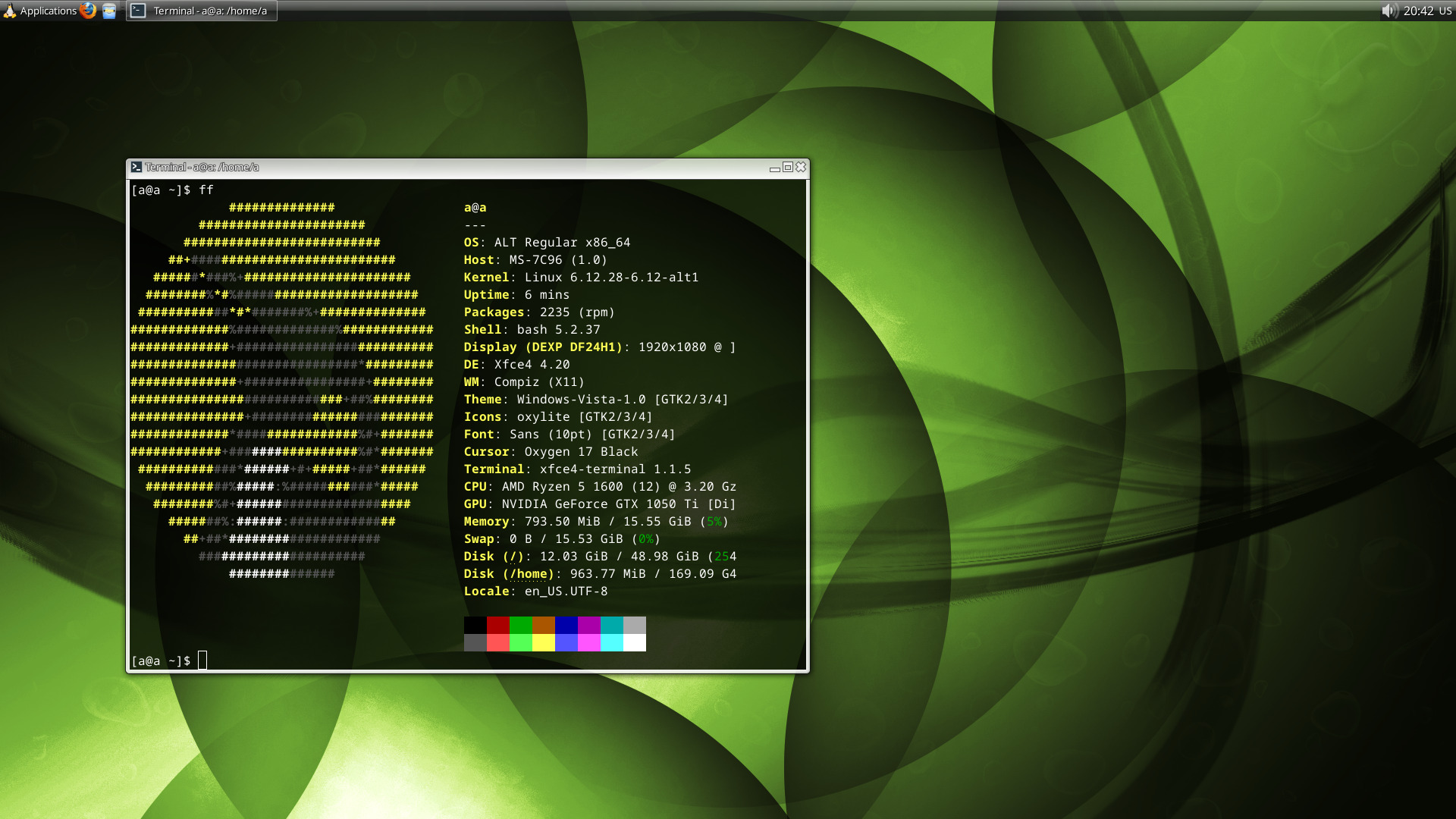Image resolution: width=1456 pixels, height=819 pixels.
Task: Click the US keyboard layout indicator
Action: click(1445, 11)
